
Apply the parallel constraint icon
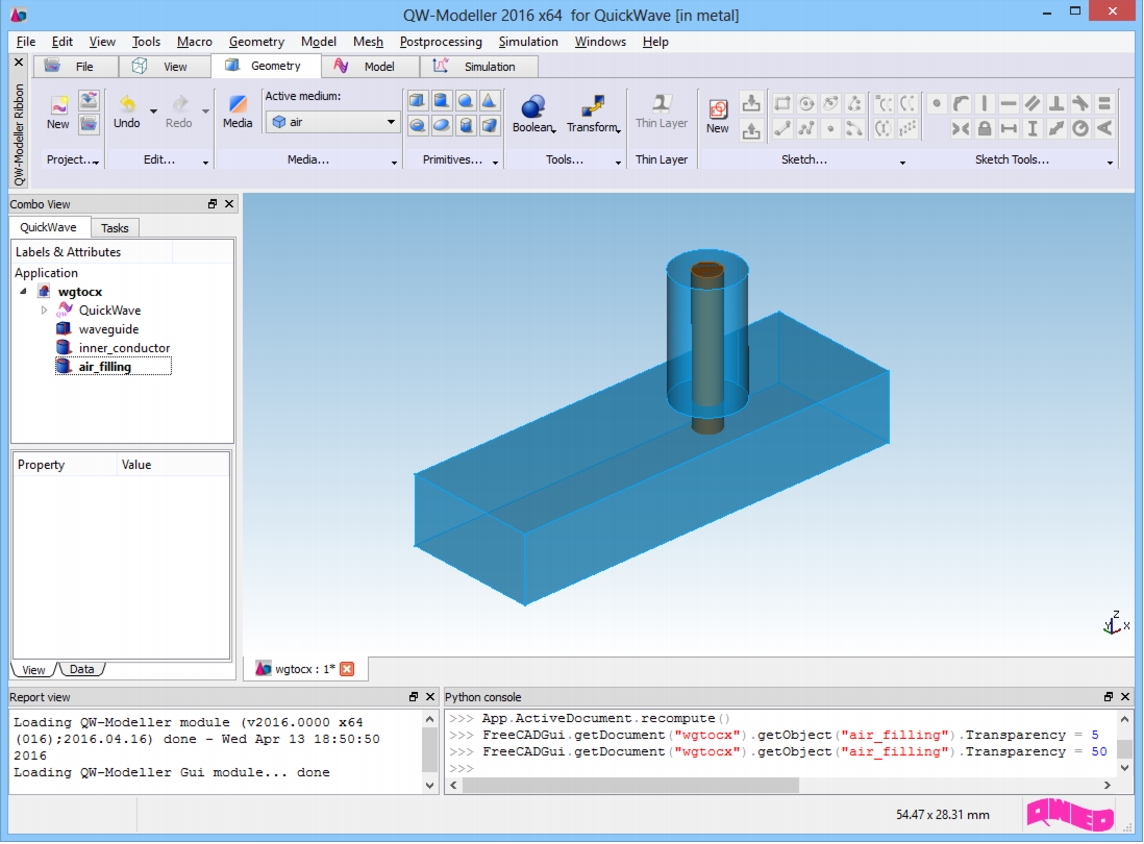coord(1032,104)
